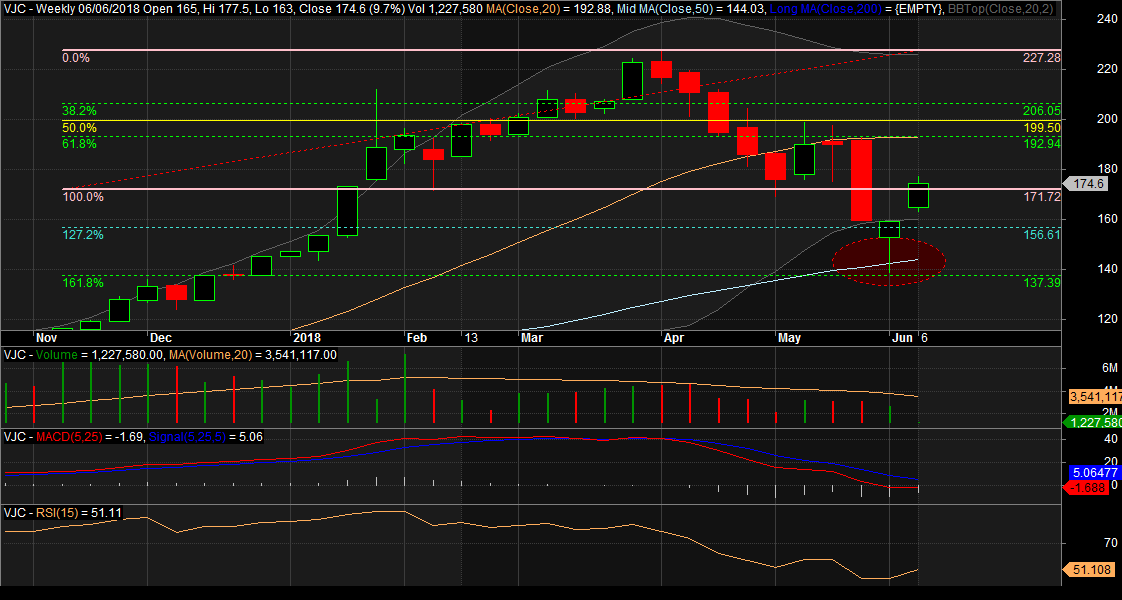This screenshot has height=600, width=1122.
Task: Select the Jun marker on date axis
Action: [x=903, y=339]
